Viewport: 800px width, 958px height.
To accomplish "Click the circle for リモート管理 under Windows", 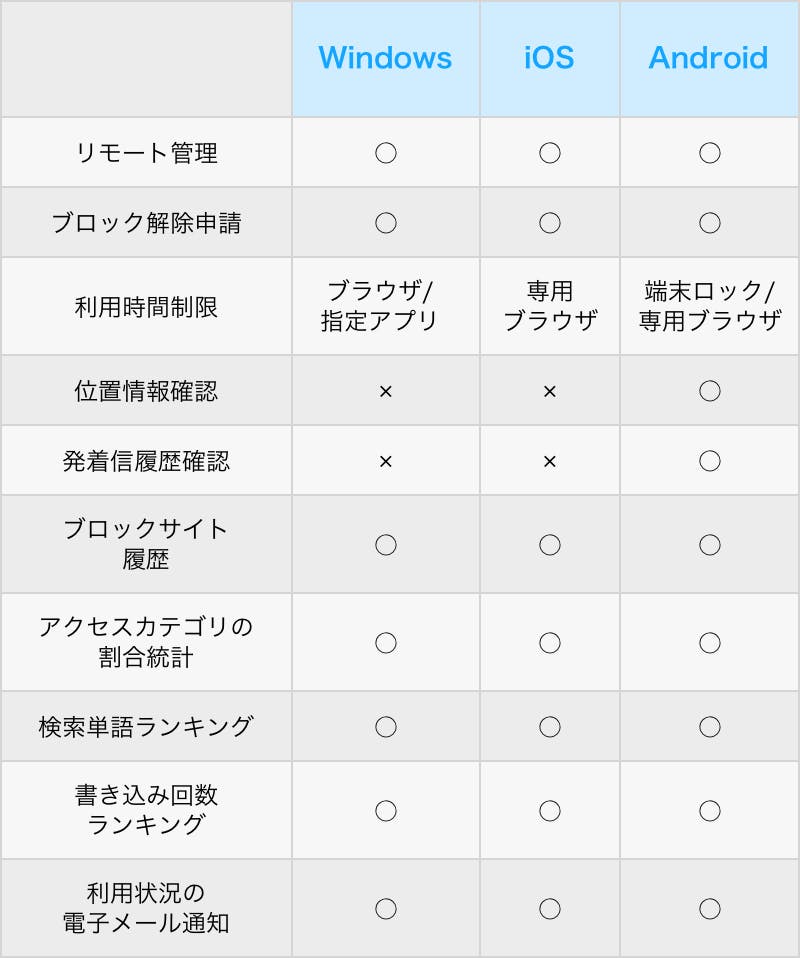I will point(386,153).
